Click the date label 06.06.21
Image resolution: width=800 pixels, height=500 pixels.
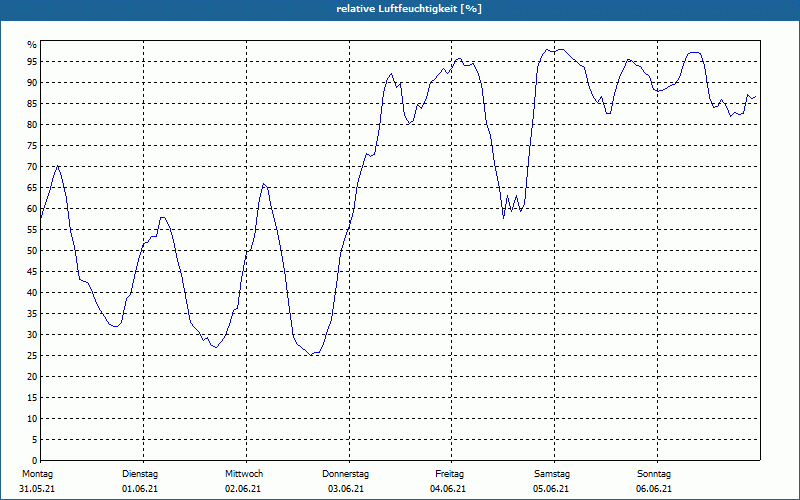(x=654, y=489)
